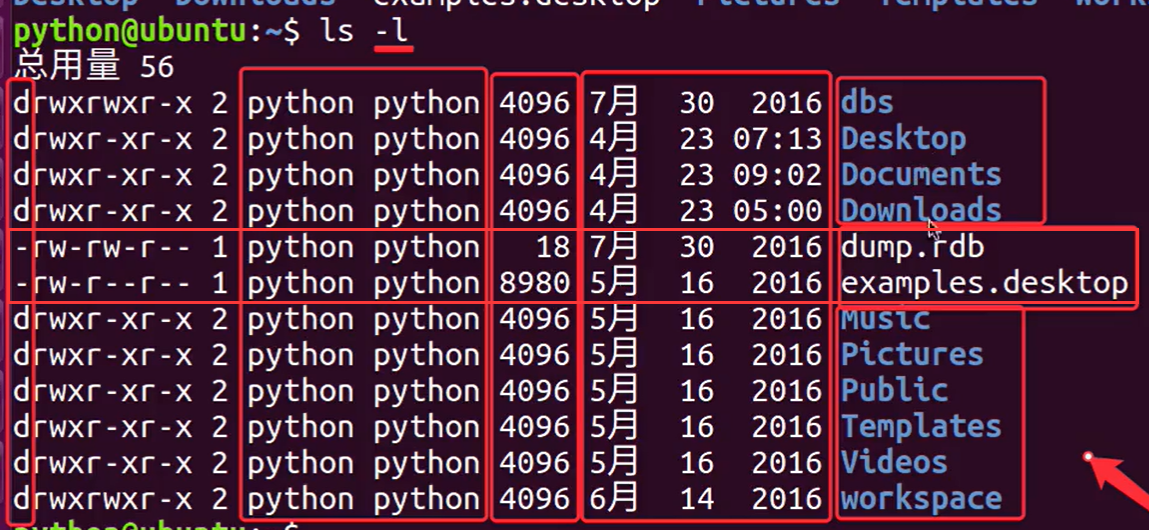Select the workspace directory name
Screen dimensions: 1149x530
921,499
